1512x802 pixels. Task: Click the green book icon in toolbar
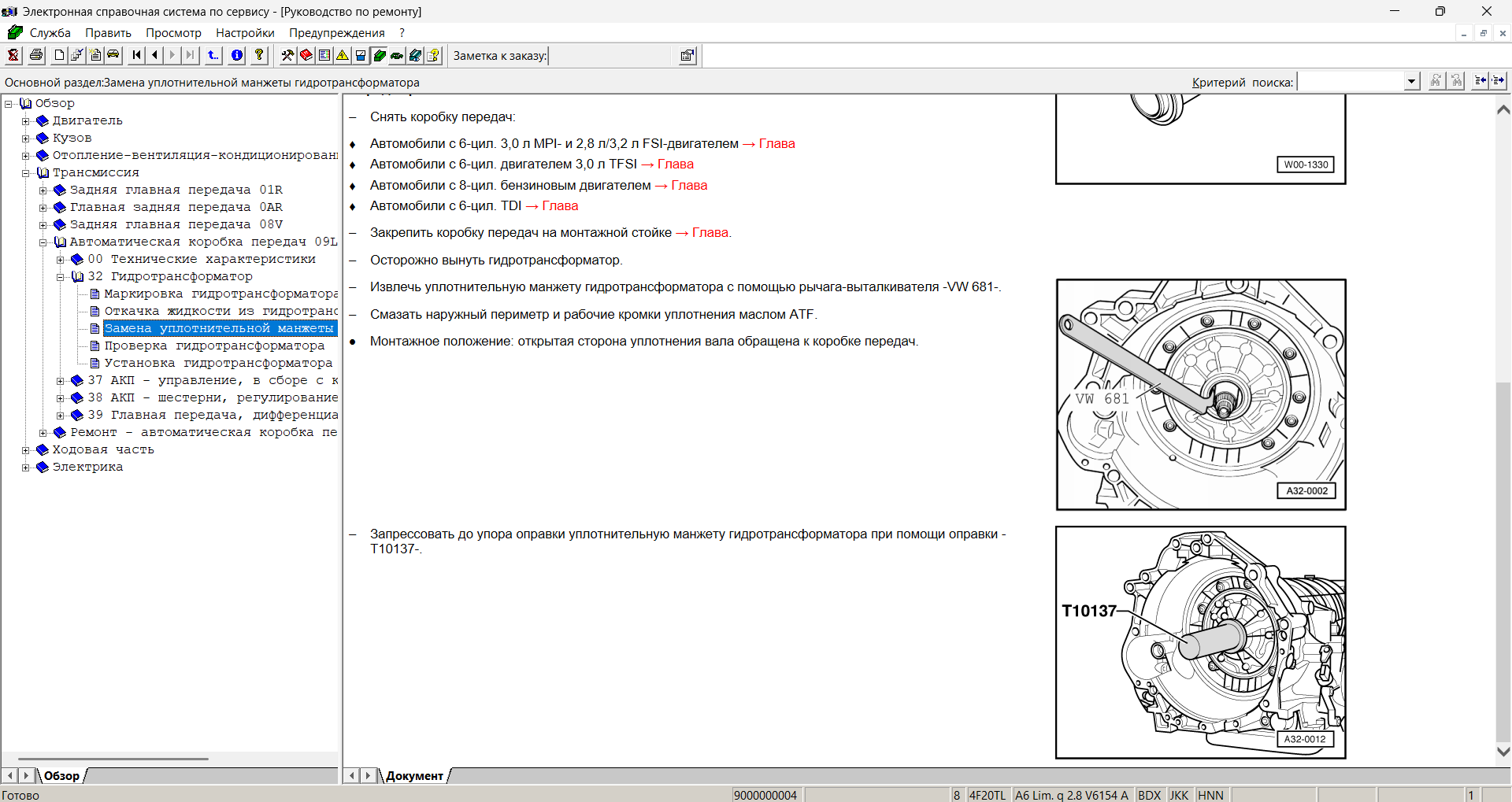(379, 55)
